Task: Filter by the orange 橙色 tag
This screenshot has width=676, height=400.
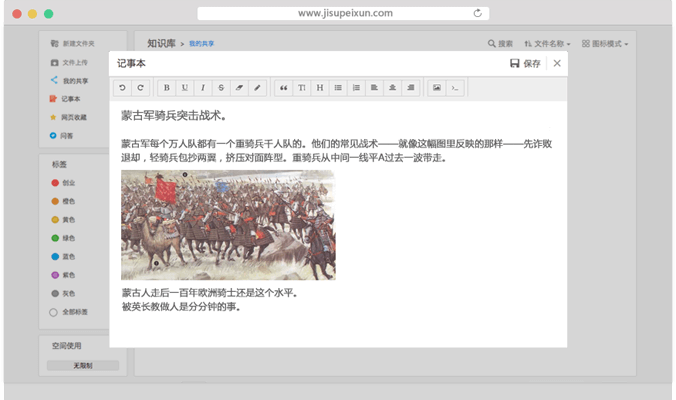Action: coord(63,201)
